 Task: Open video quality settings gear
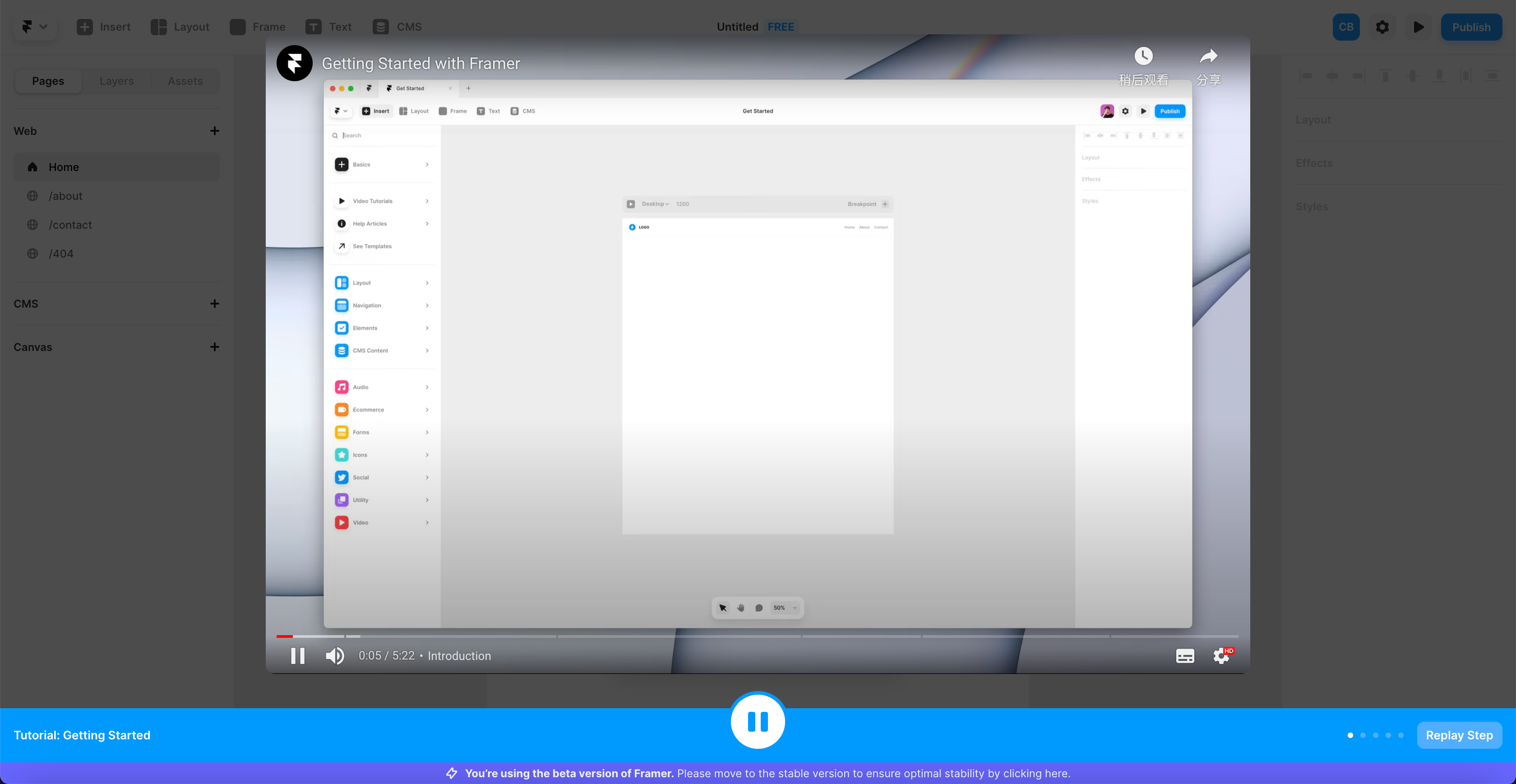[1222, 656]
